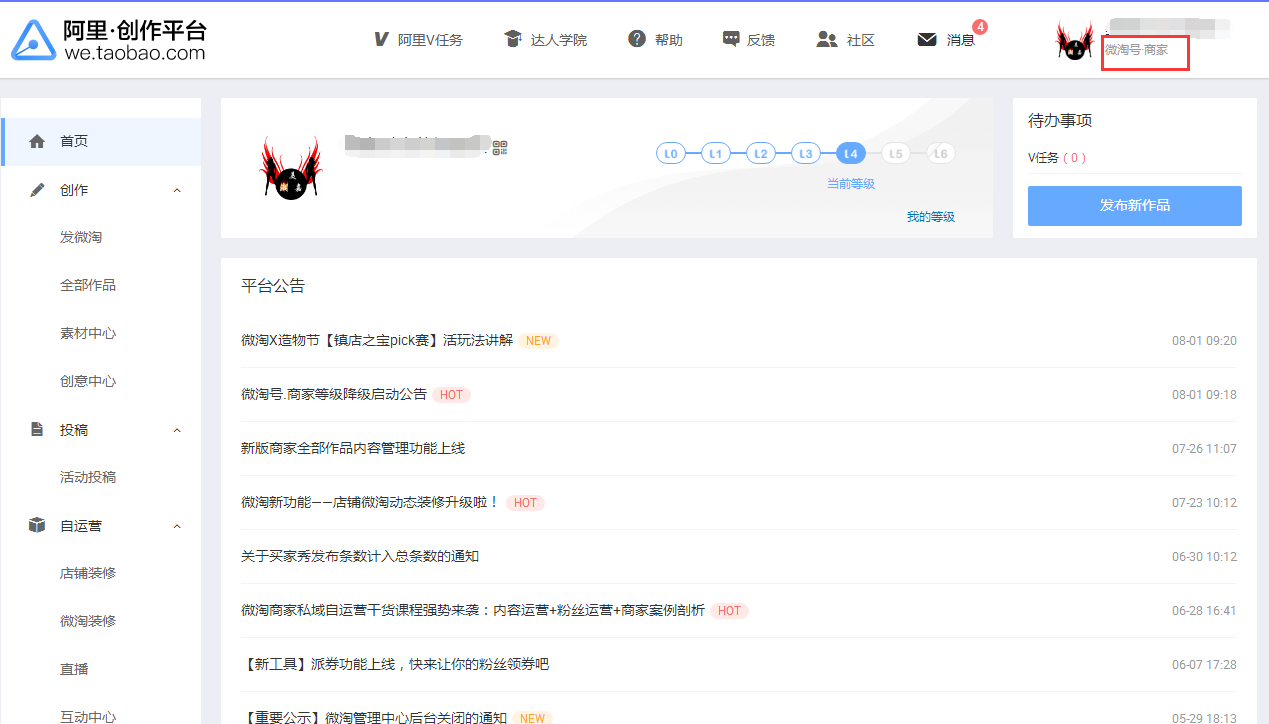Open 发微淘 in the sidebar

(81, 237)
